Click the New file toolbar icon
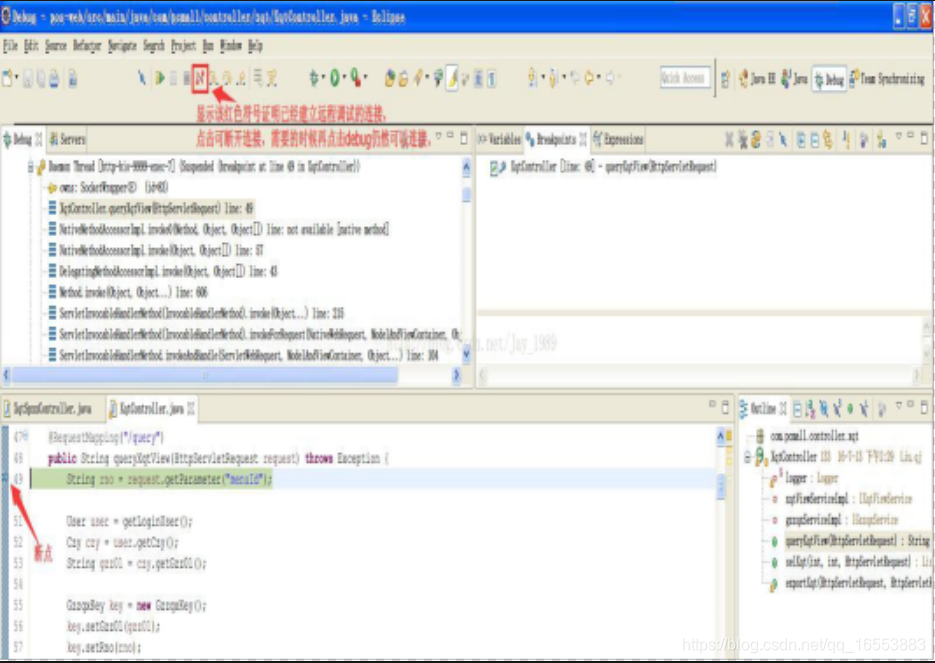935x663 pixels. 8,78
